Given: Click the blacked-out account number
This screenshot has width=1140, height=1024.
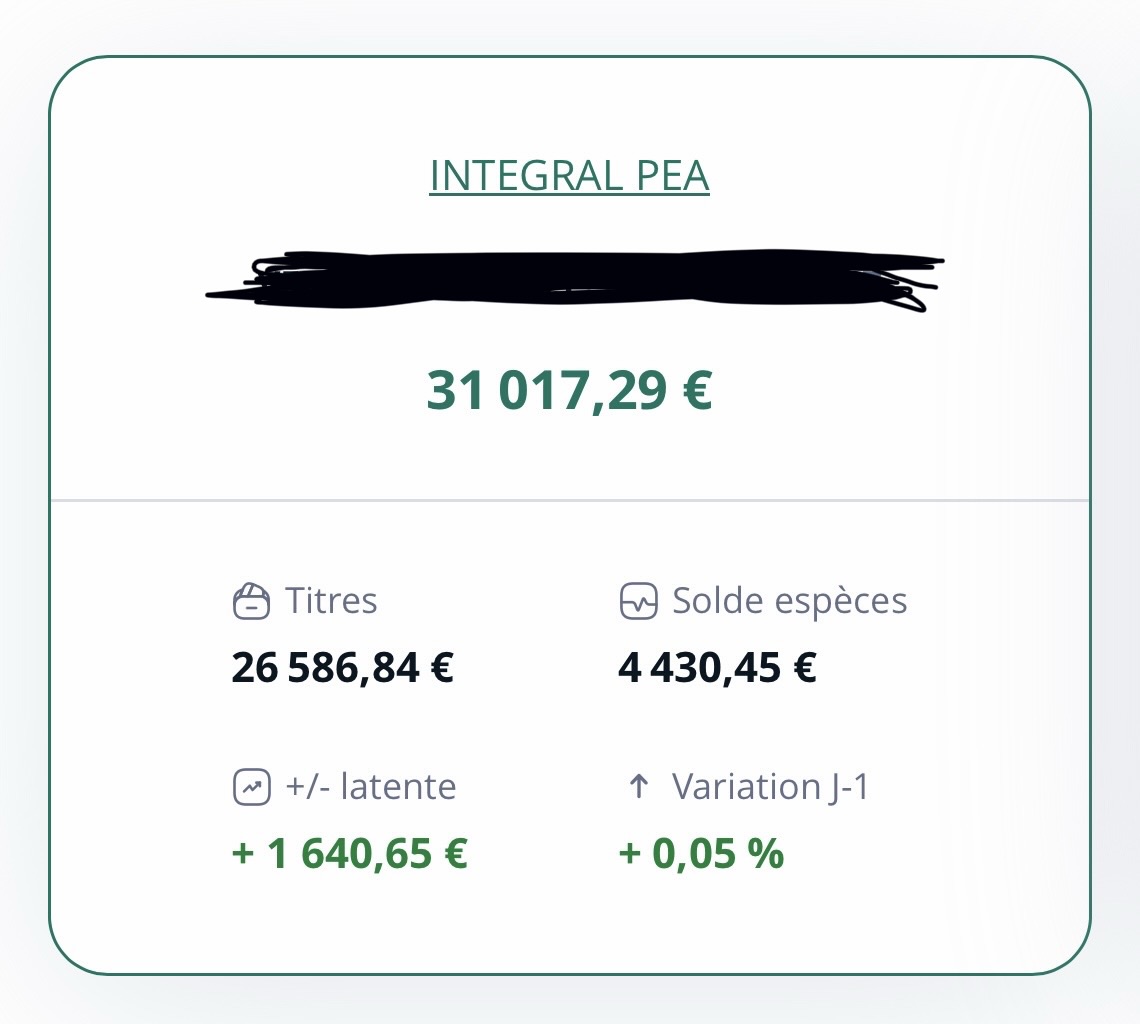Looking at the screenshot, I should (x=575, y=279).
